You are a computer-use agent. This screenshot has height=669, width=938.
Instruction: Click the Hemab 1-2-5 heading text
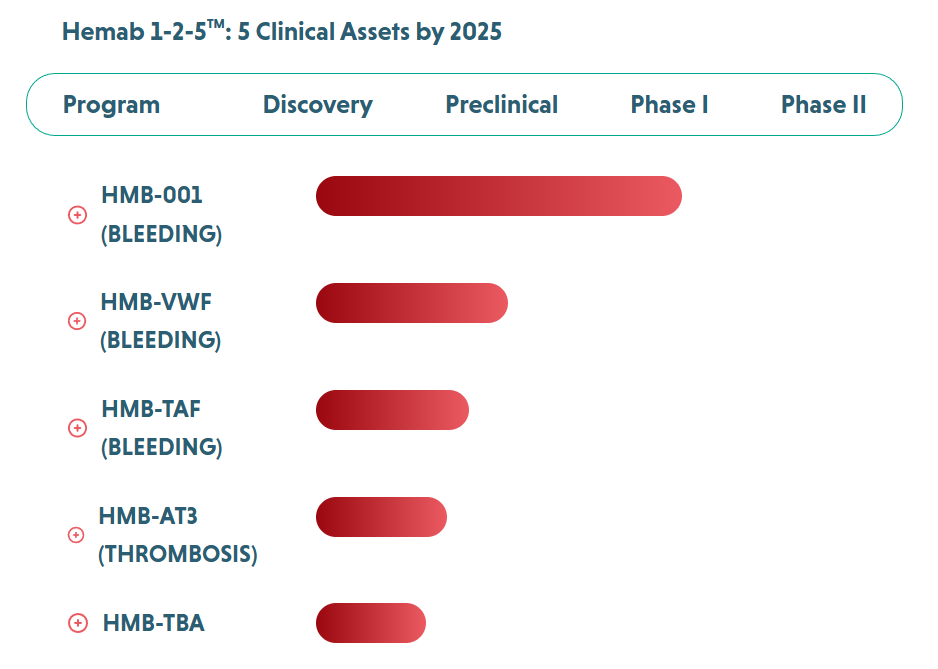[281, 32]
